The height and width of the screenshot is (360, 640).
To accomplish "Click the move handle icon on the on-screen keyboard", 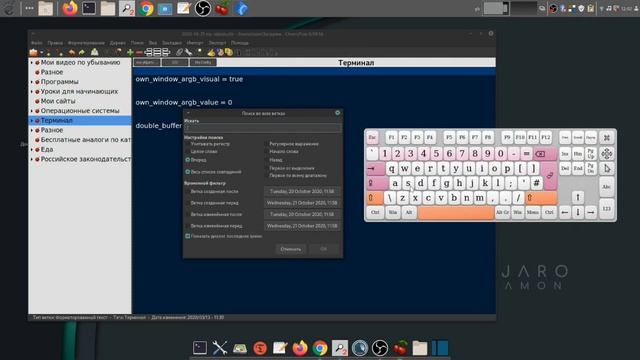I will 607,154.
